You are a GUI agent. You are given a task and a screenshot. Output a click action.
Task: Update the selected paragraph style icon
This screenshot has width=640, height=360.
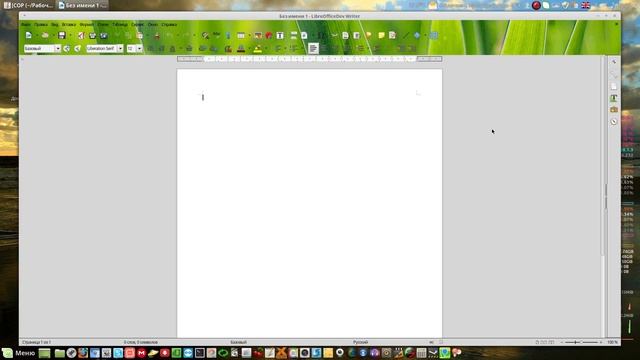click(x=67, y=49)
